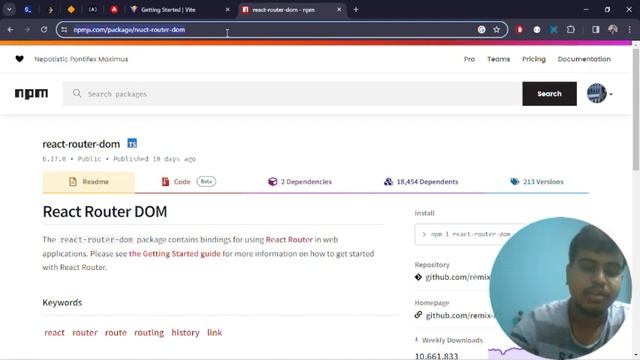Open the 213 Versions tab
Image resolution: width=640 pixels, height=360 pixels.
537,182
